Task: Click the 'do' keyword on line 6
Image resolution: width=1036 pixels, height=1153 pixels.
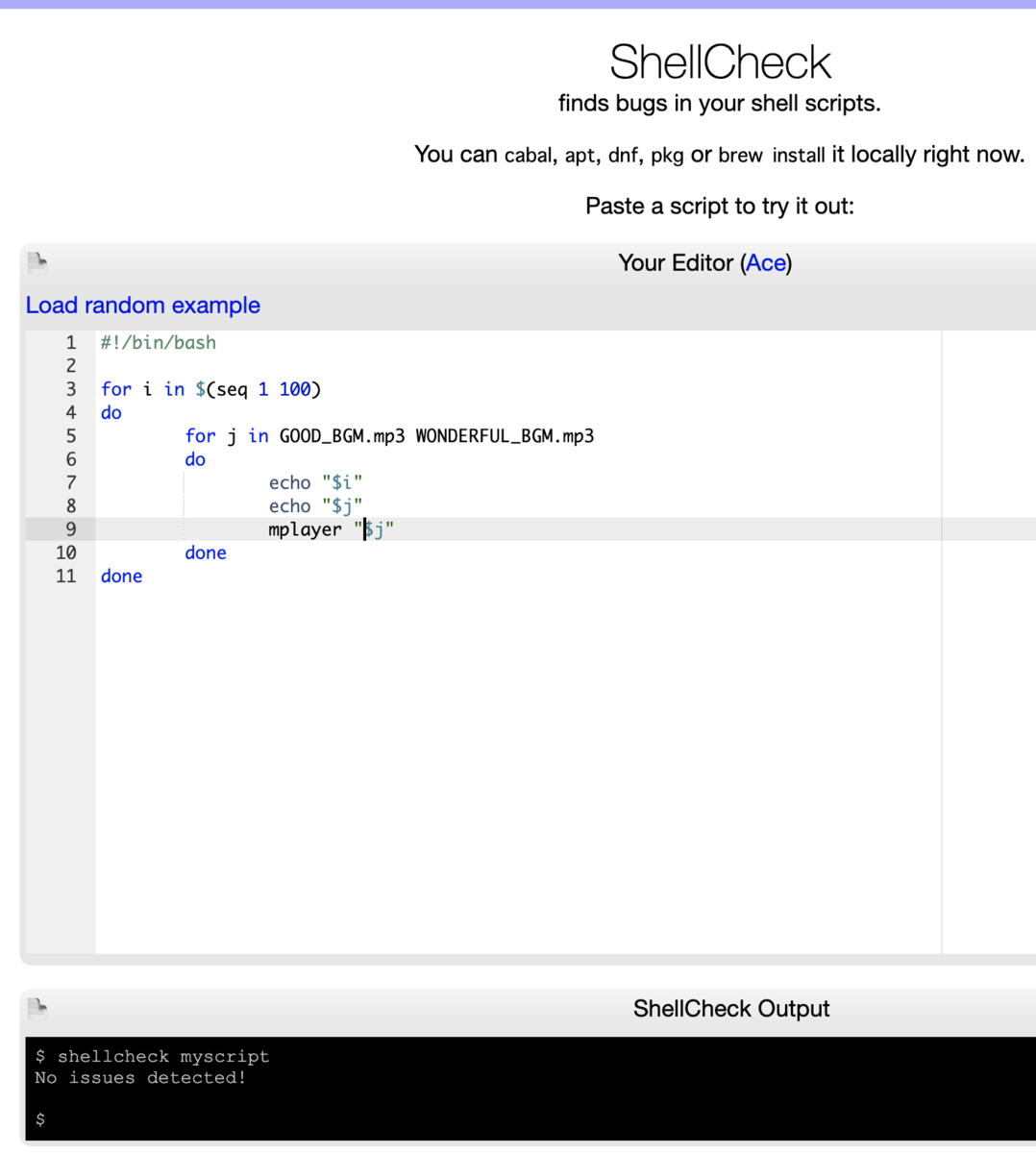Action: pos(195,459)
